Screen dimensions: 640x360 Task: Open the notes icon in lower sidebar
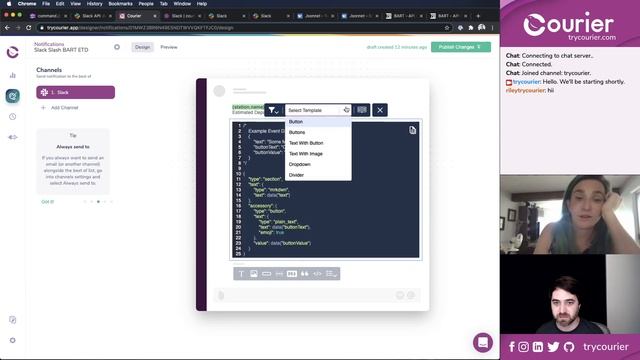[13, 320]
